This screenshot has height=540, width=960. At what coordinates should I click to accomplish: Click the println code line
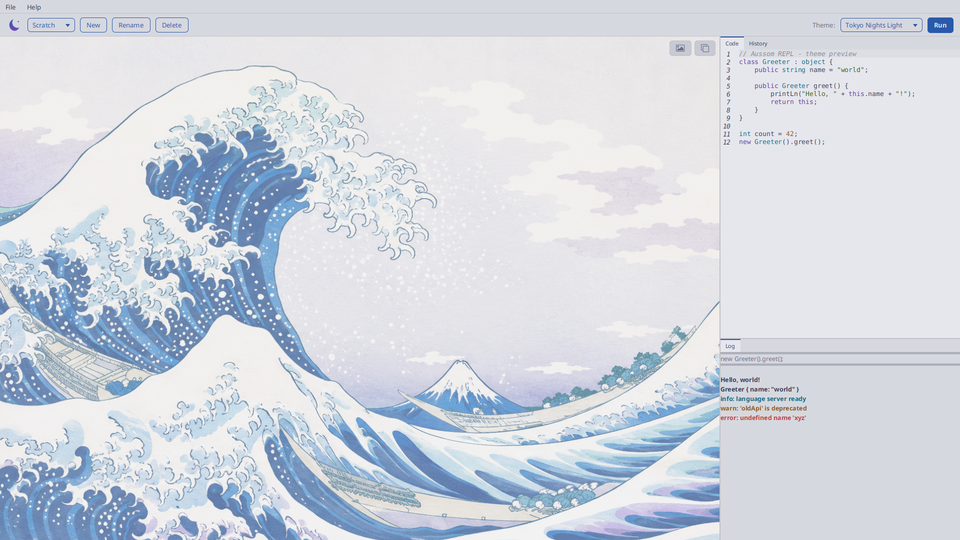(842, 94)
